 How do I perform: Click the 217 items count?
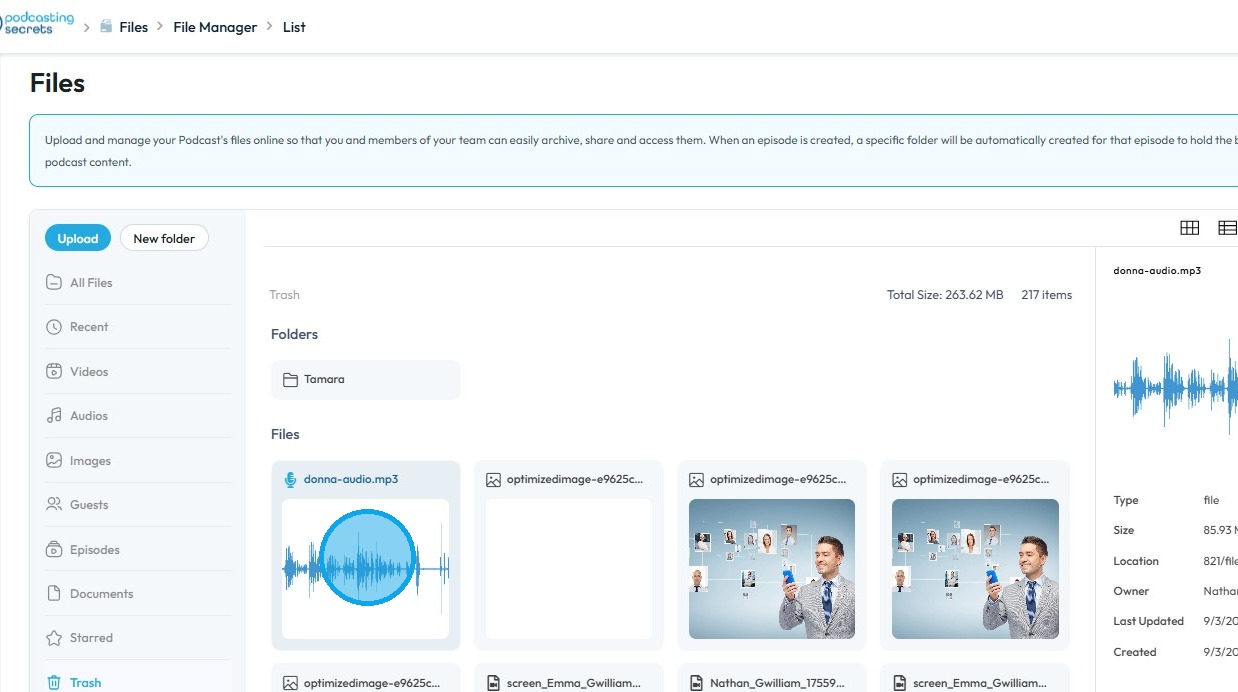[x=1047, y=295]
